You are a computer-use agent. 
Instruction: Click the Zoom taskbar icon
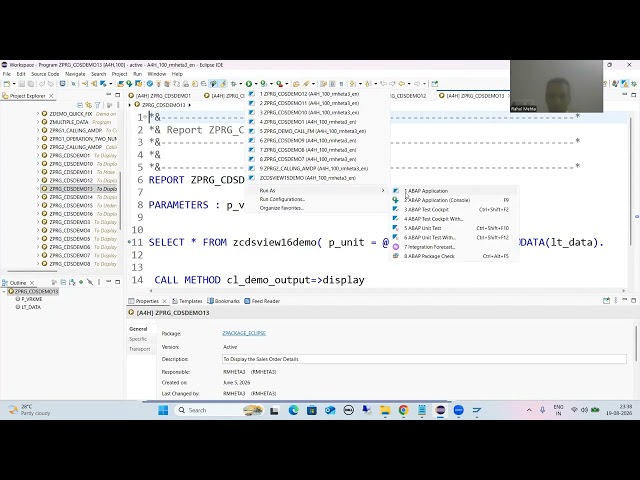[x=458, y=410]
